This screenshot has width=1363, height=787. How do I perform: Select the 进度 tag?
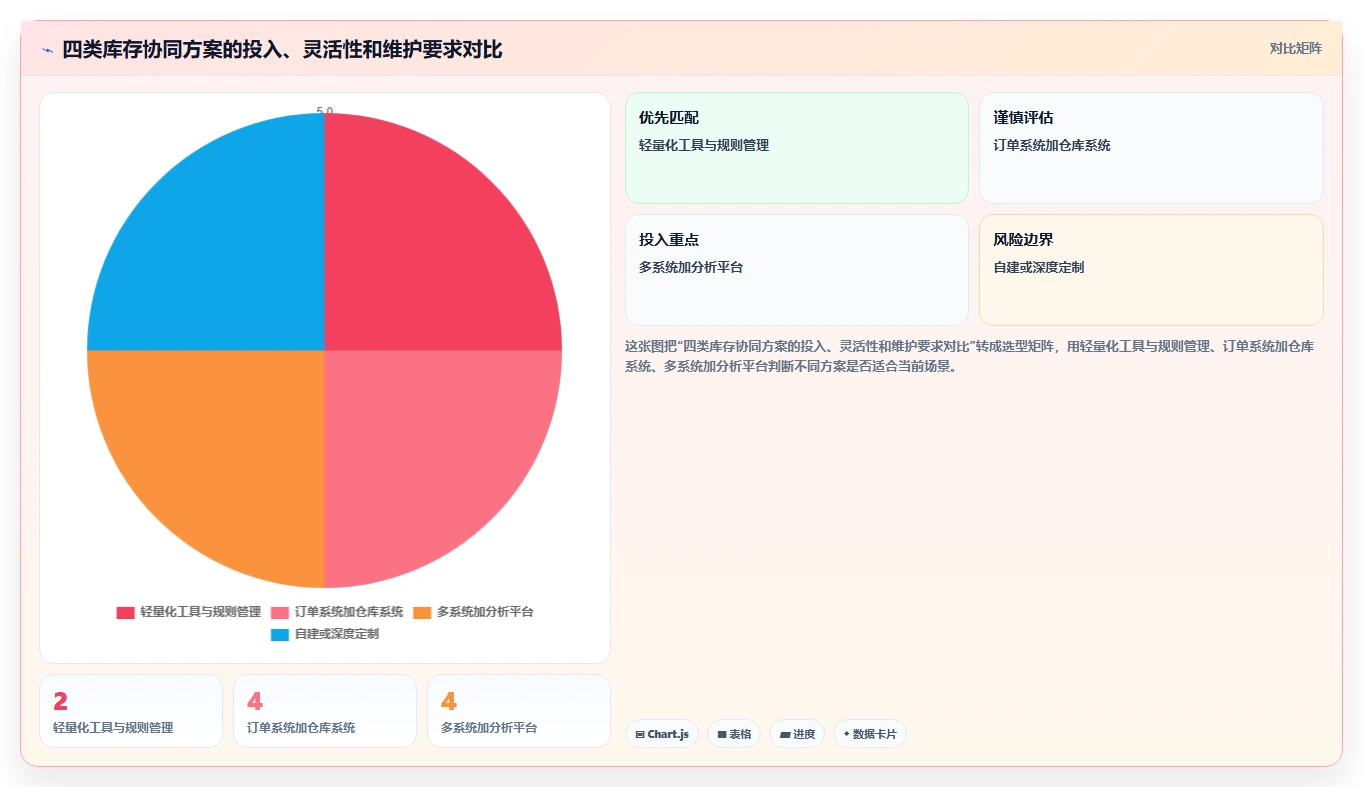(797, 734)
